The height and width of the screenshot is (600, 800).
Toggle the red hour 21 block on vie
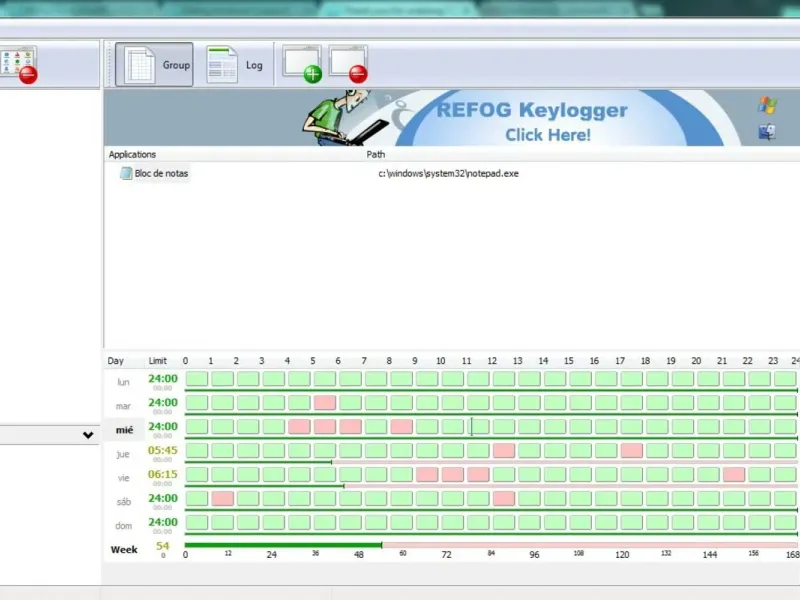[x=734, y=474]
